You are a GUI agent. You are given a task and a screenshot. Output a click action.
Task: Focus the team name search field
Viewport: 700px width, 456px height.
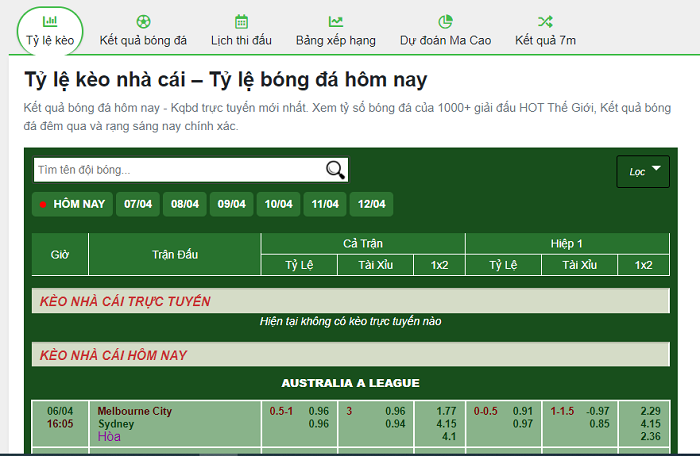(178, 170)
